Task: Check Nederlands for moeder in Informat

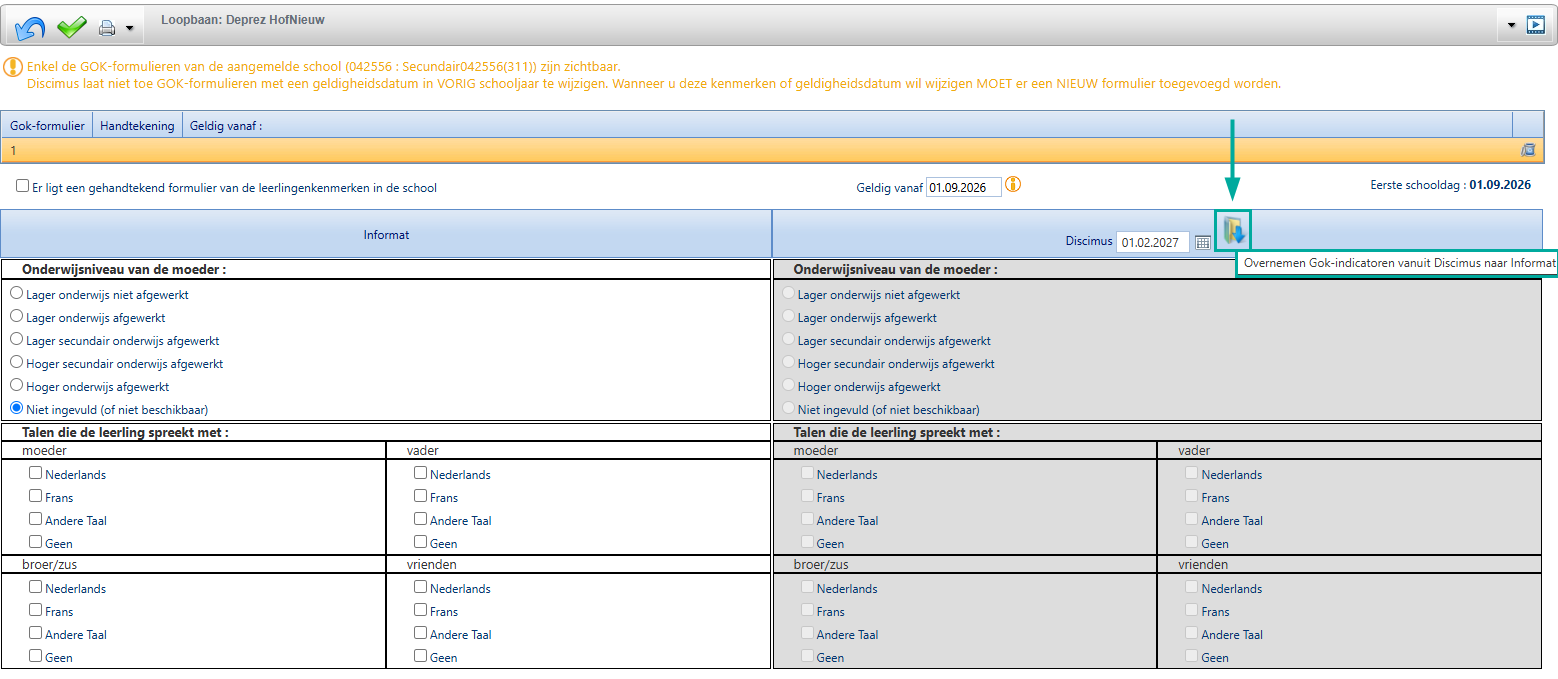Action: click(36, 473)
